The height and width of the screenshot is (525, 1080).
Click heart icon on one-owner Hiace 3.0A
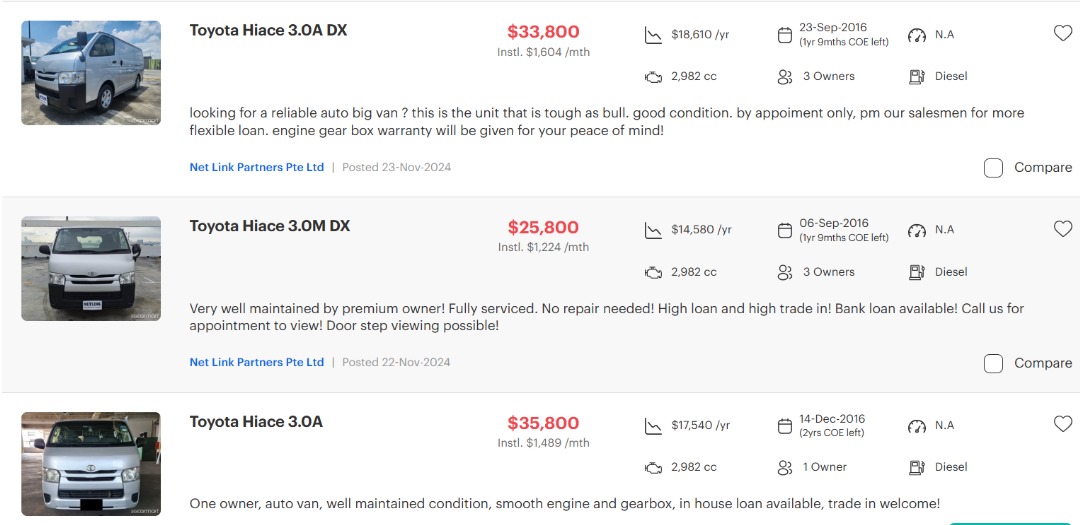(x=1063, y=424)
